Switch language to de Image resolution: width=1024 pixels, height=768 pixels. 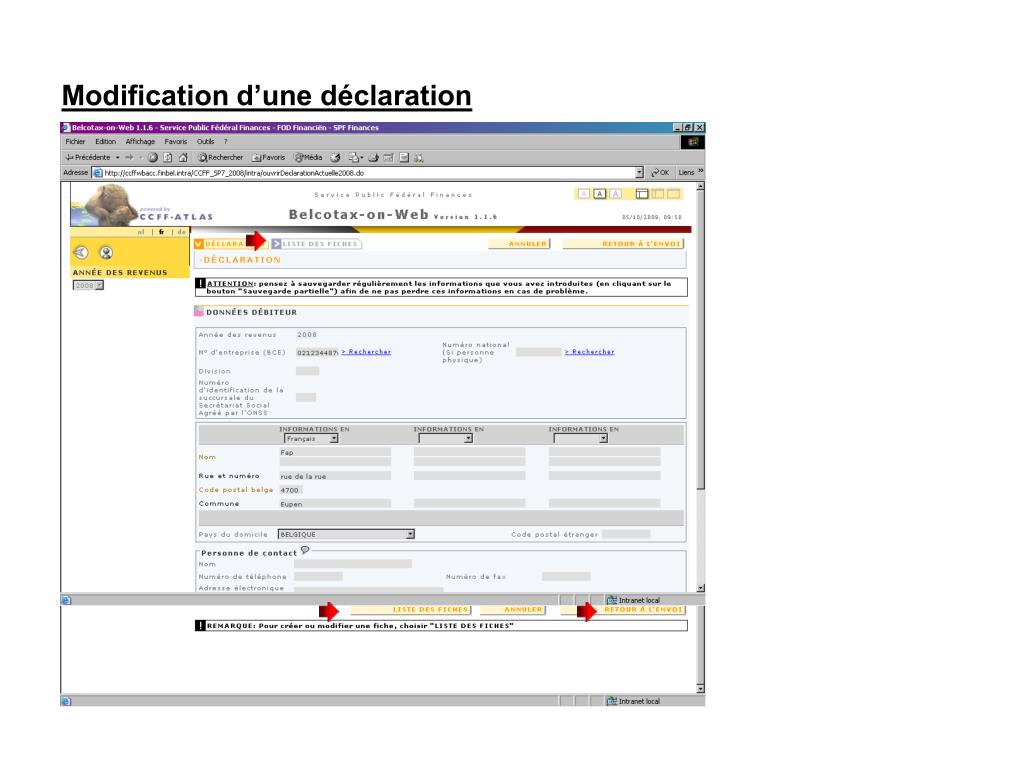click(181, 232)
